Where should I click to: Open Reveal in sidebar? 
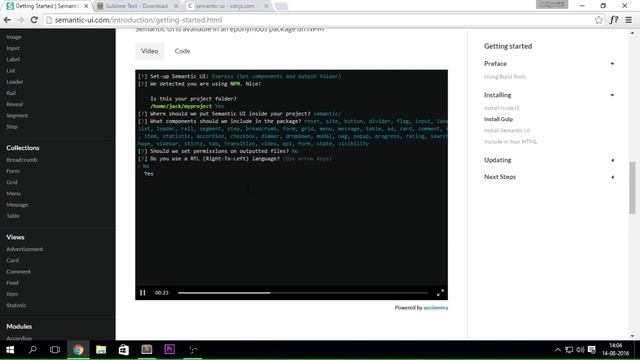[x=14, y=104]
